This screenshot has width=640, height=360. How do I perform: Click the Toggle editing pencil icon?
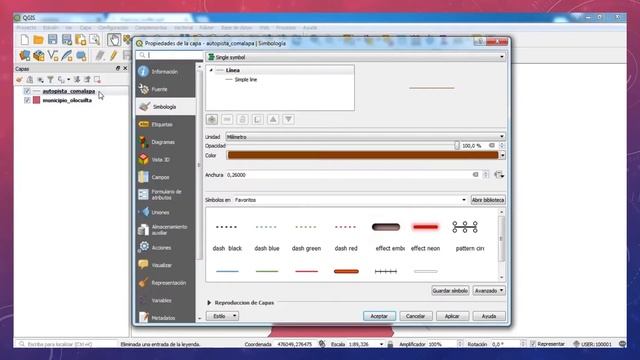pyautogui.click(x=113, y=56)
